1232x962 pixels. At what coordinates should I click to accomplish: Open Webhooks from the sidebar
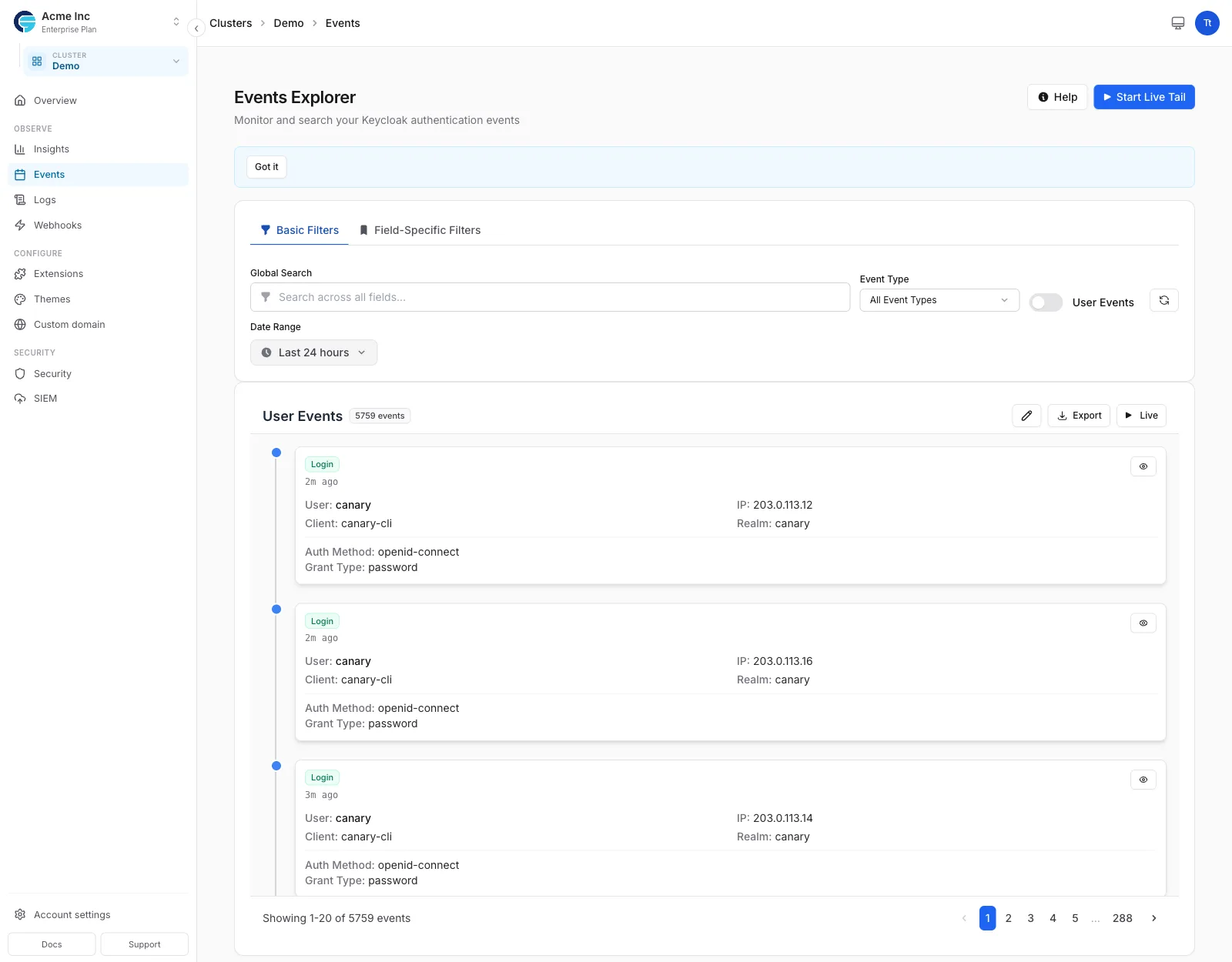click(98, 225)
